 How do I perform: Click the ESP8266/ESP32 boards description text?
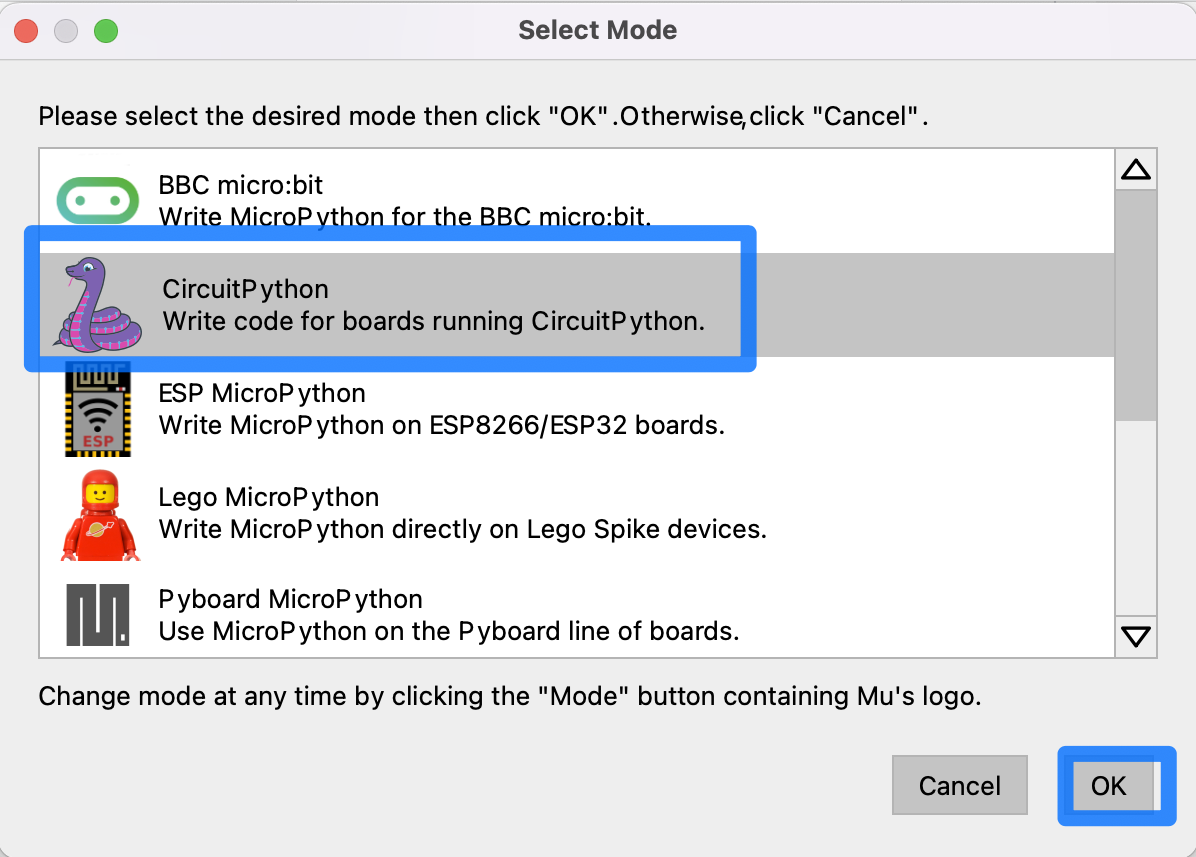(441, 425)
